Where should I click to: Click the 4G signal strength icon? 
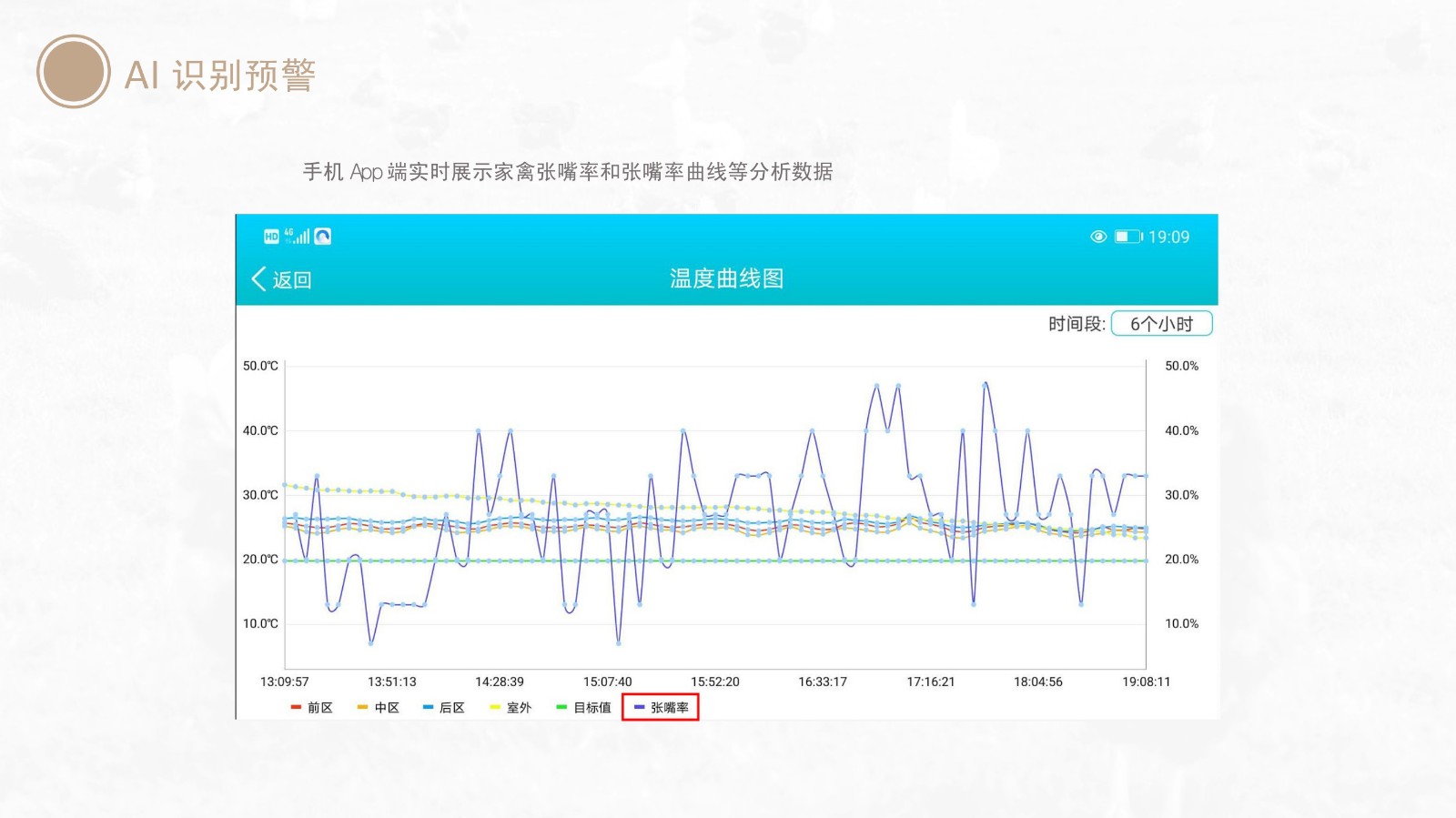click(298, 237)
